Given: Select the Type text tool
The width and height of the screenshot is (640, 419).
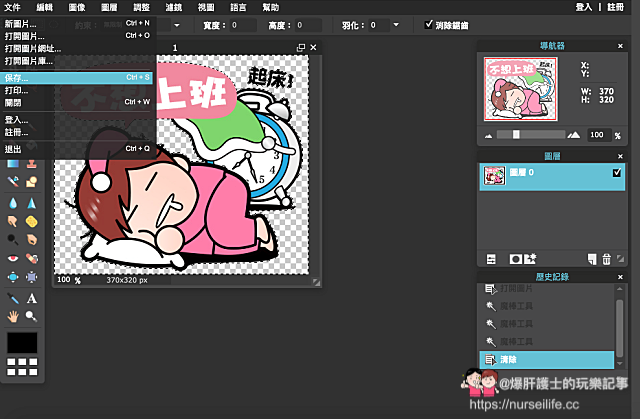Looking at the screenshot, I should (x=31, y=299).
